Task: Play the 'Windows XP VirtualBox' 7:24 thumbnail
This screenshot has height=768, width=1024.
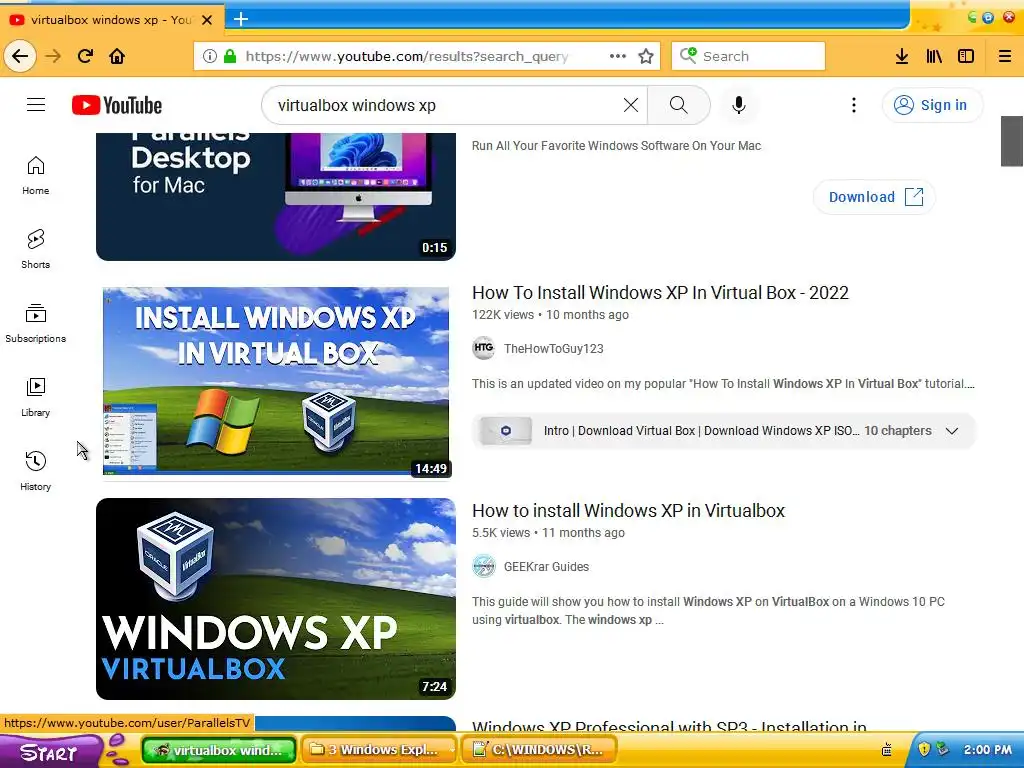Action: [x=276, y=599]
